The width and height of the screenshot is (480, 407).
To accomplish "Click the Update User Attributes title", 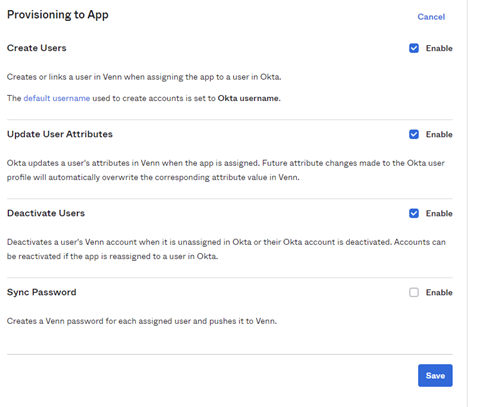I will click(x=60, y=134).
